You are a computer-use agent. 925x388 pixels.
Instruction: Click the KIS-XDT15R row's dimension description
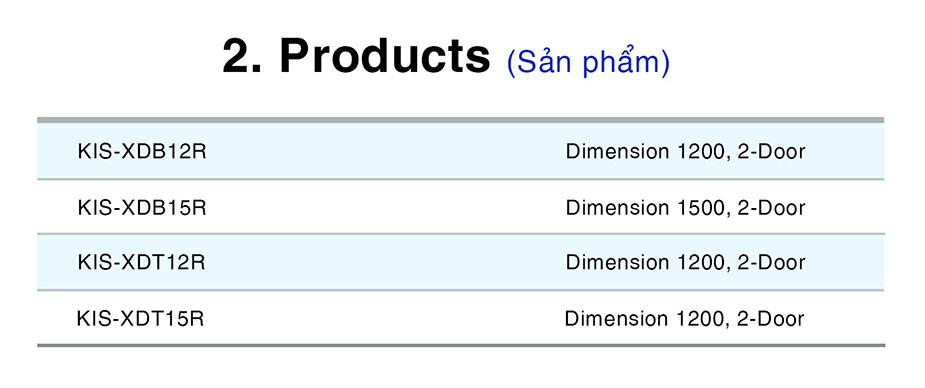click(x=684, y=318)
